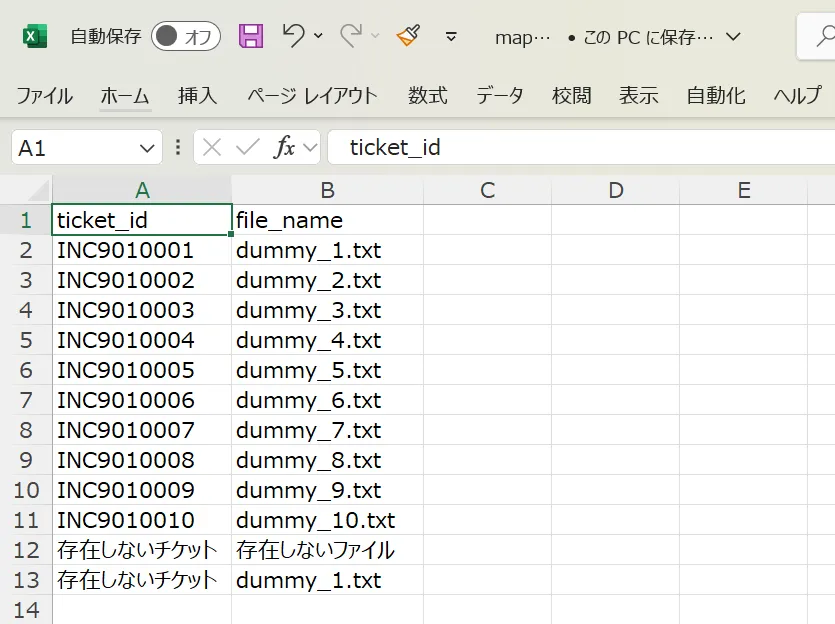Click the purple Save disk icon

point(251,36)
